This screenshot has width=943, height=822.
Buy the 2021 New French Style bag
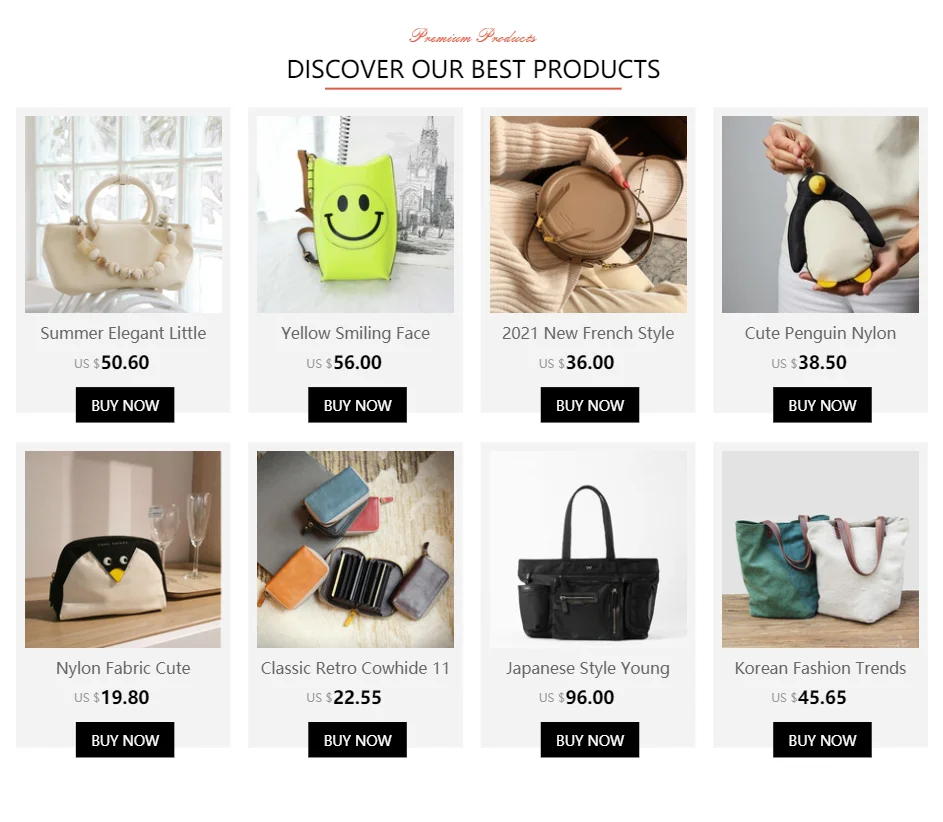(590, 405)
